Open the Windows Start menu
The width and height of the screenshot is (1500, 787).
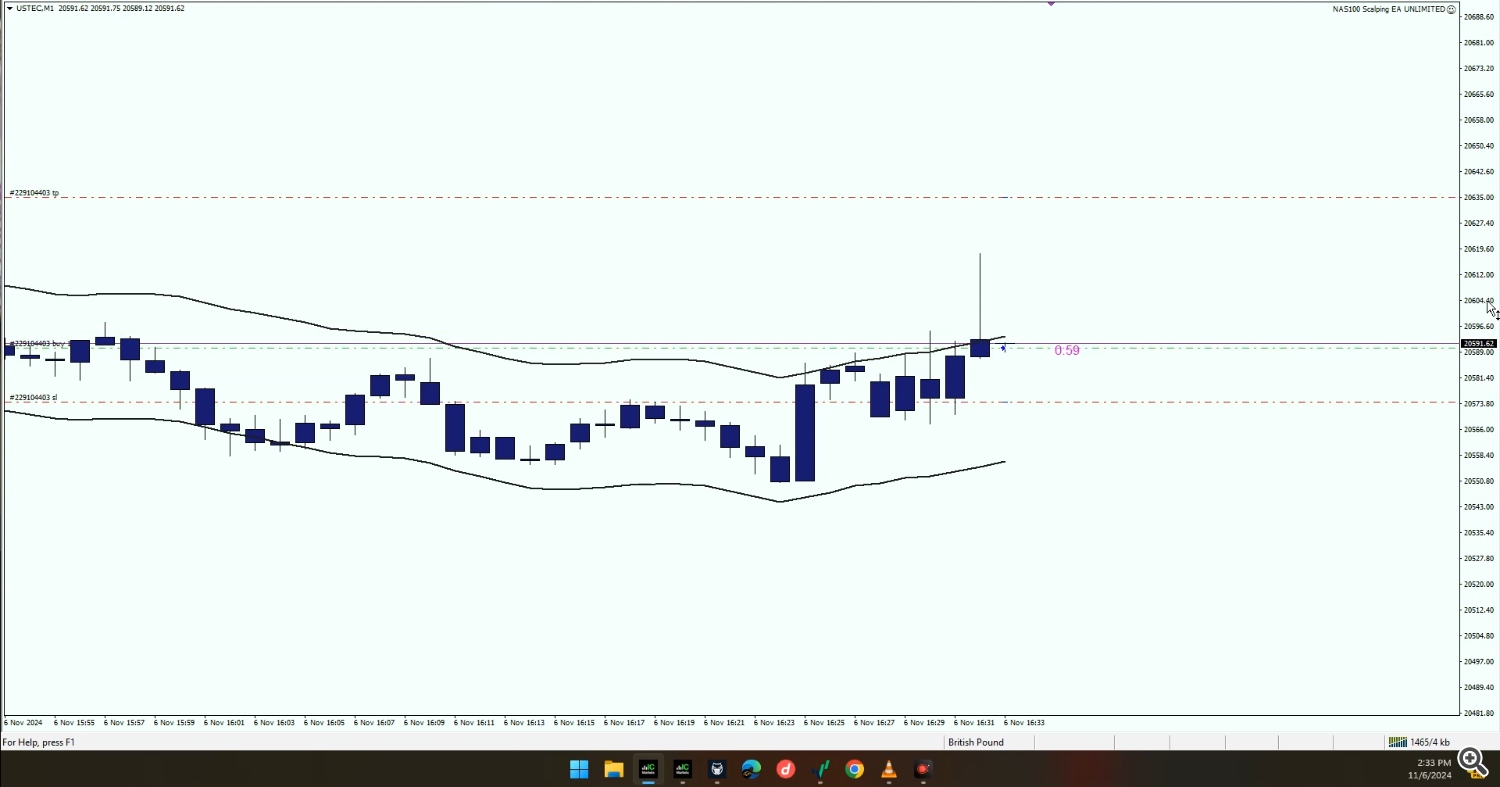[579, 769]
